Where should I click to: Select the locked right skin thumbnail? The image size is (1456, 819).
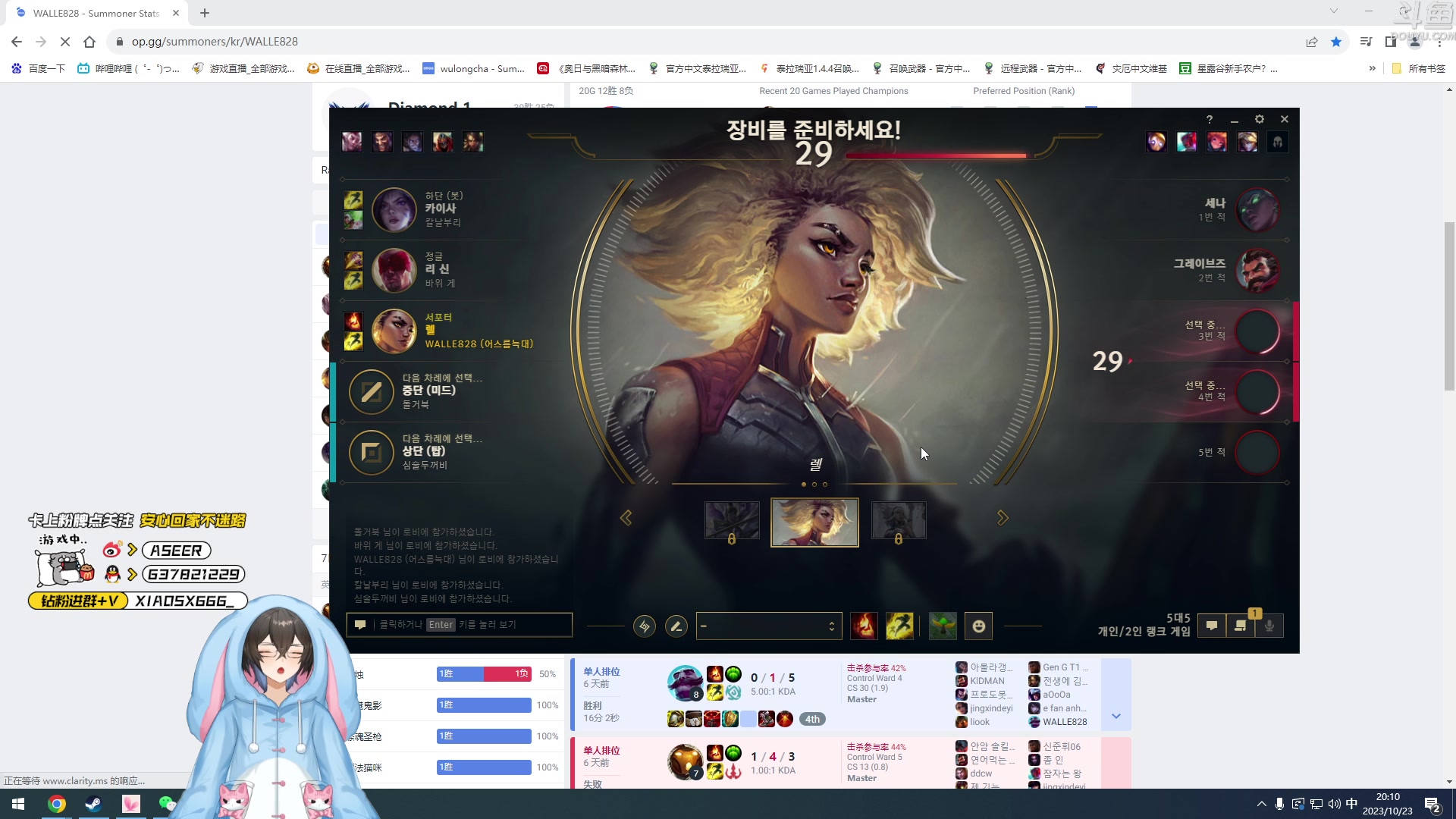pos(899,521)
